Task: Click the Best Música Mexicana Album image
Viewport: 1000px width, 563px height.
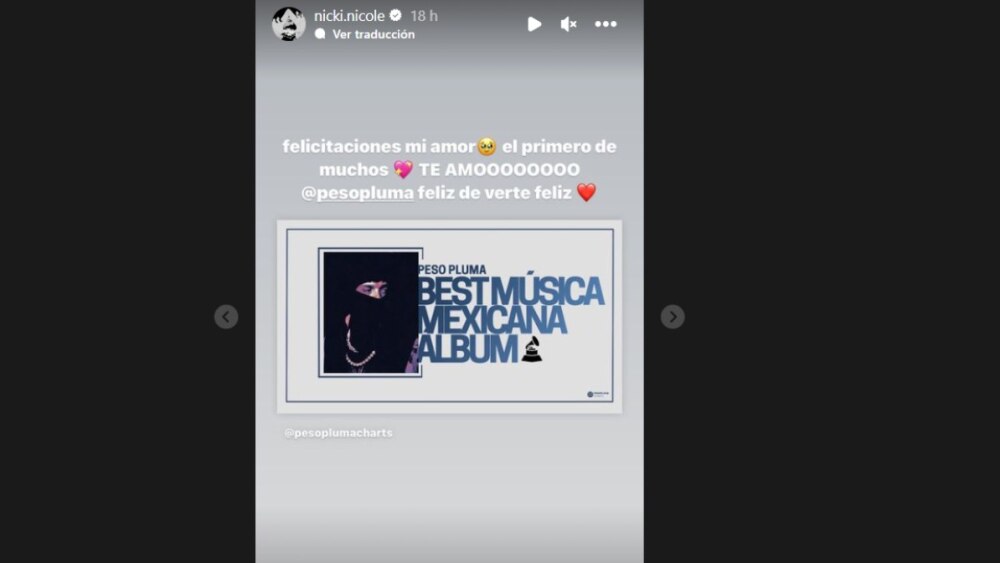Action: 450,316
